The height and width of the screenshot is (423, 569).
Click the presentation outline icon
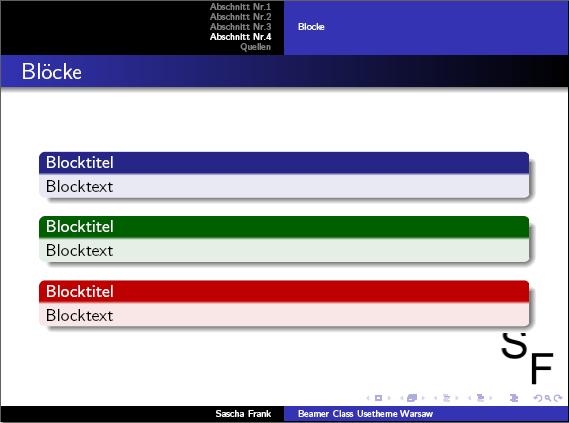514,398
